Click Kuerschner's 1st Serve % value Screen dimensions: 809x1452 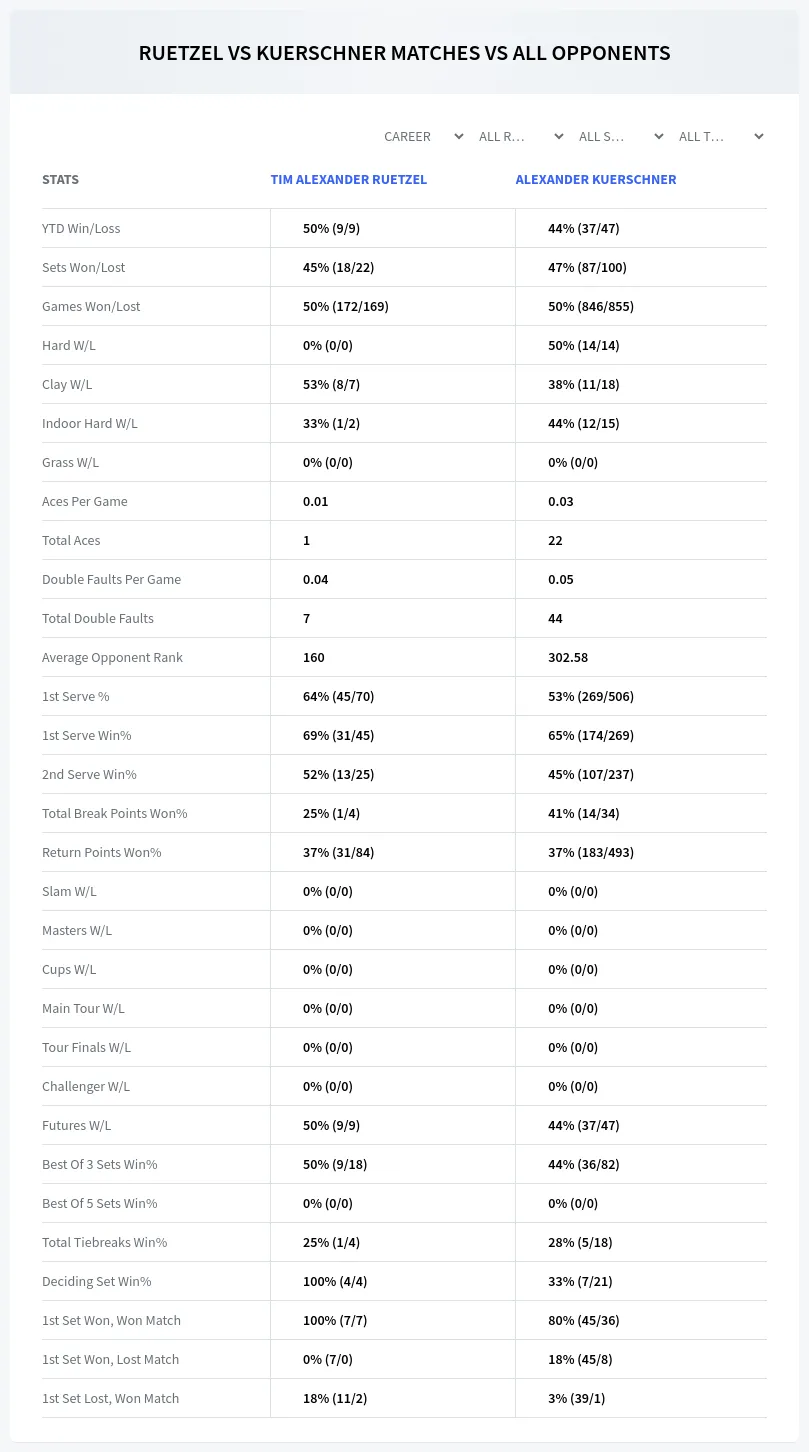[591, 696]
